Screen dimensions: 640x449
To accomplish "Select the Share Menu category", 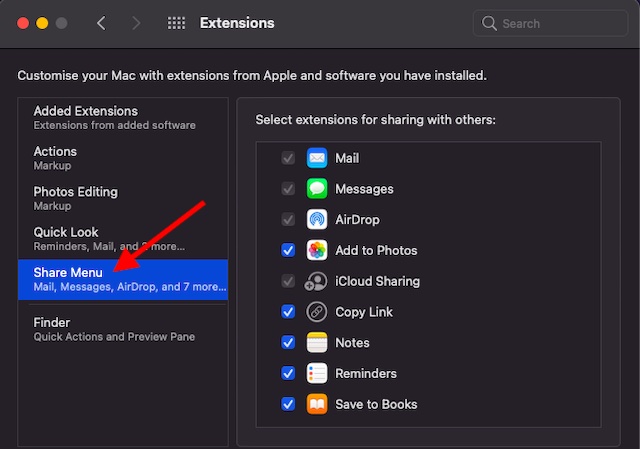I will point(123,279).
